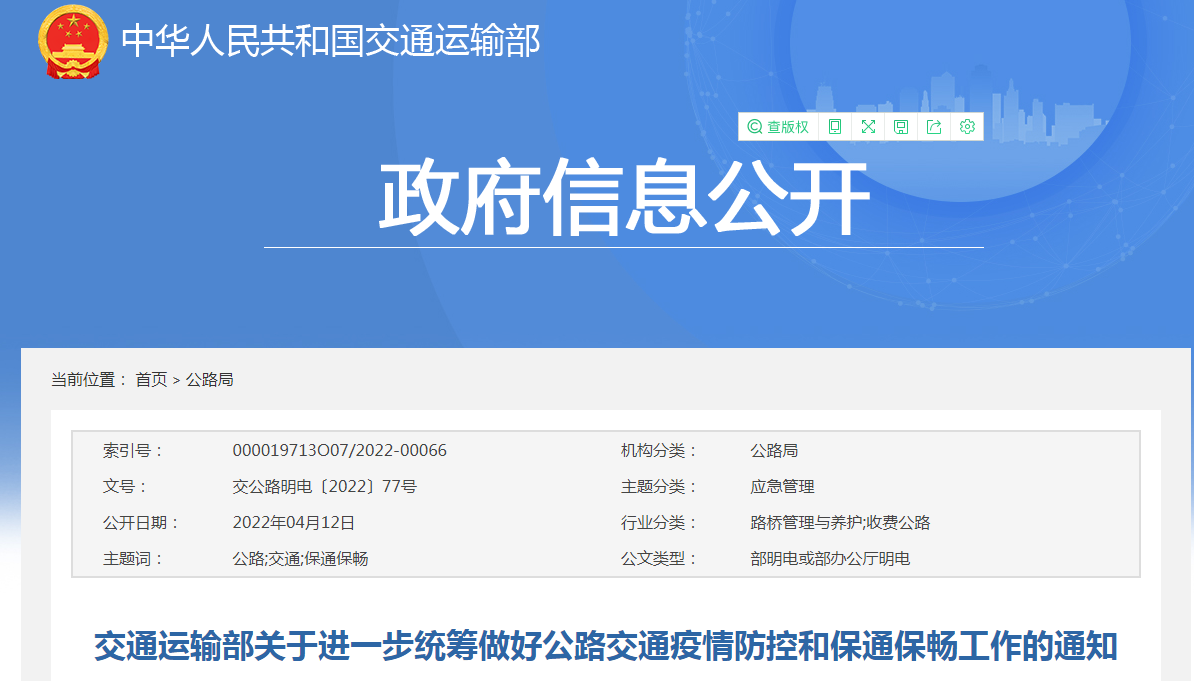Click the 行业分类 label
The width and height of the screenshot is (1194, 681).
[x=659, y=523]
